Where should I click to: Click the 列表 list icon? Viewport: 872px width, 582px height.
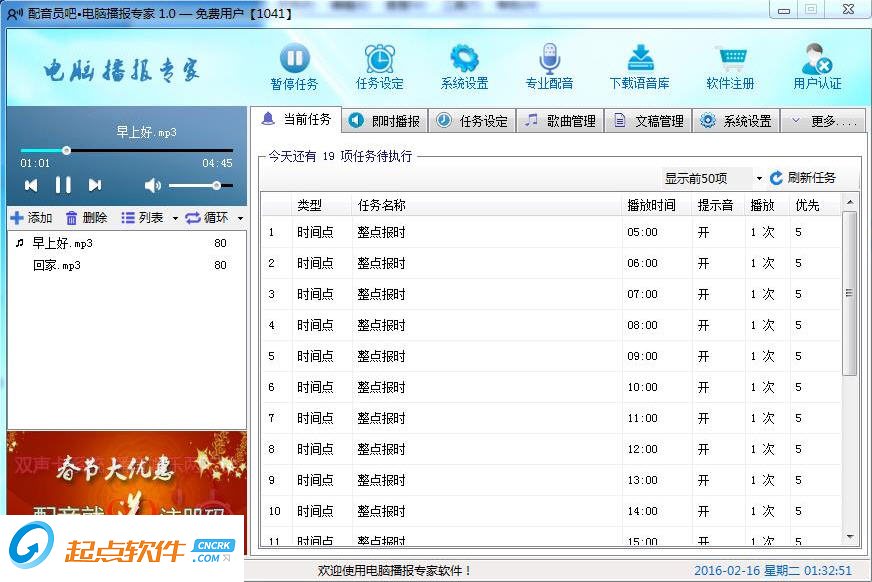[128, 218]
